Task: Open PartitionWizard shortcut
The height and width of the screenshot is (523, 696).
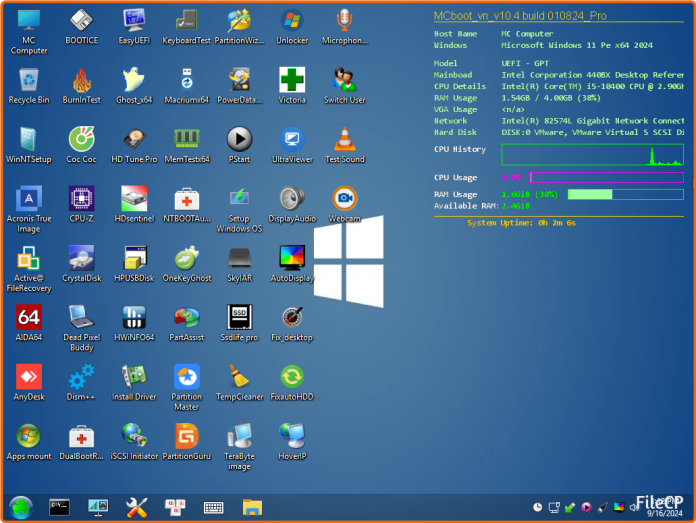Action: pyautogui.click(x=239, y=27)
